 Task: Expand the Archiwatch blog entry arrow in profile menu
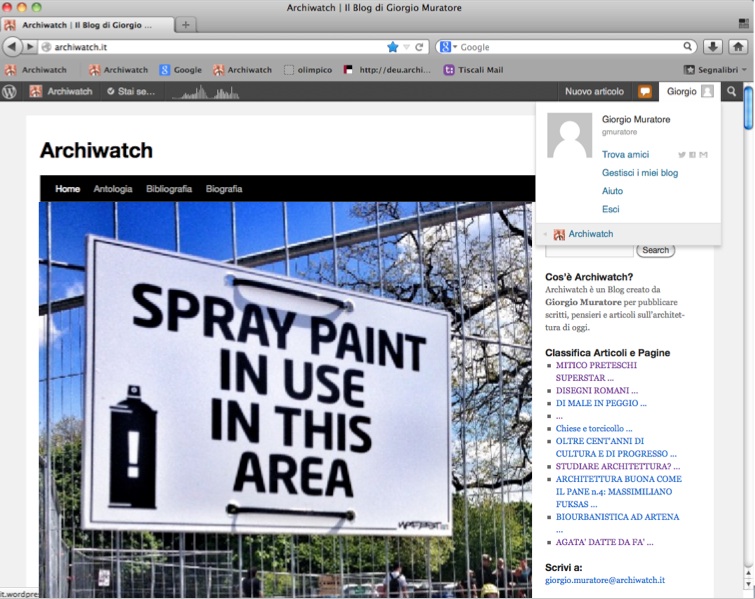tap(546, 235)
